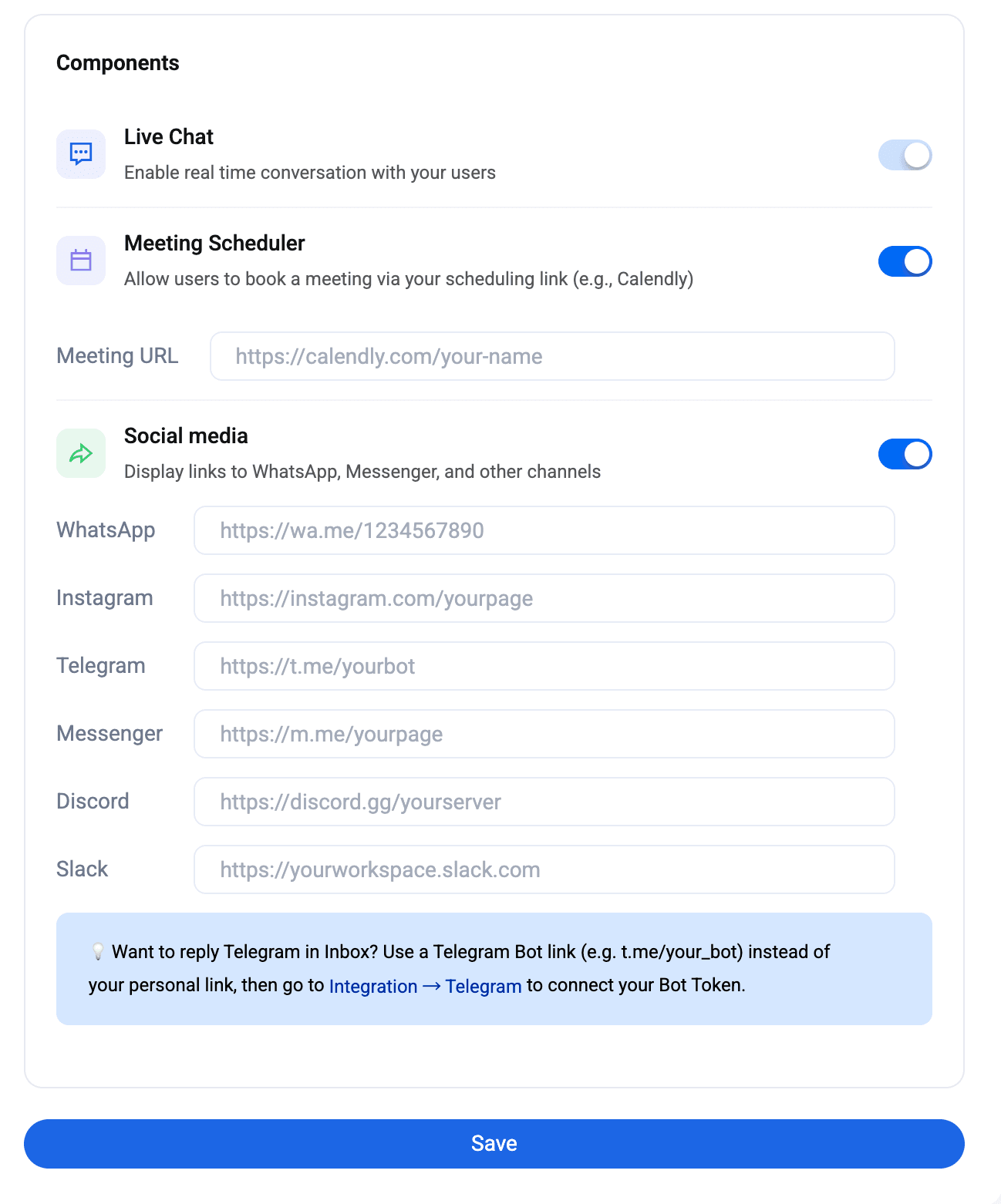Click the Components section heading
Screen dimensions: 1001x1204
(118, 63)
